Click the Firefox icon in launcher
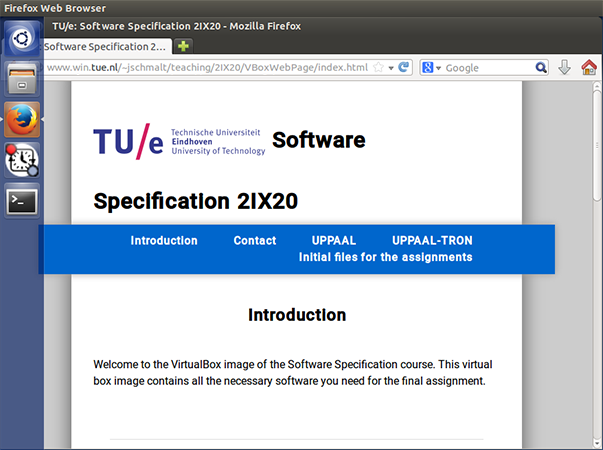The image size is (603, 450). coord(21,120)
